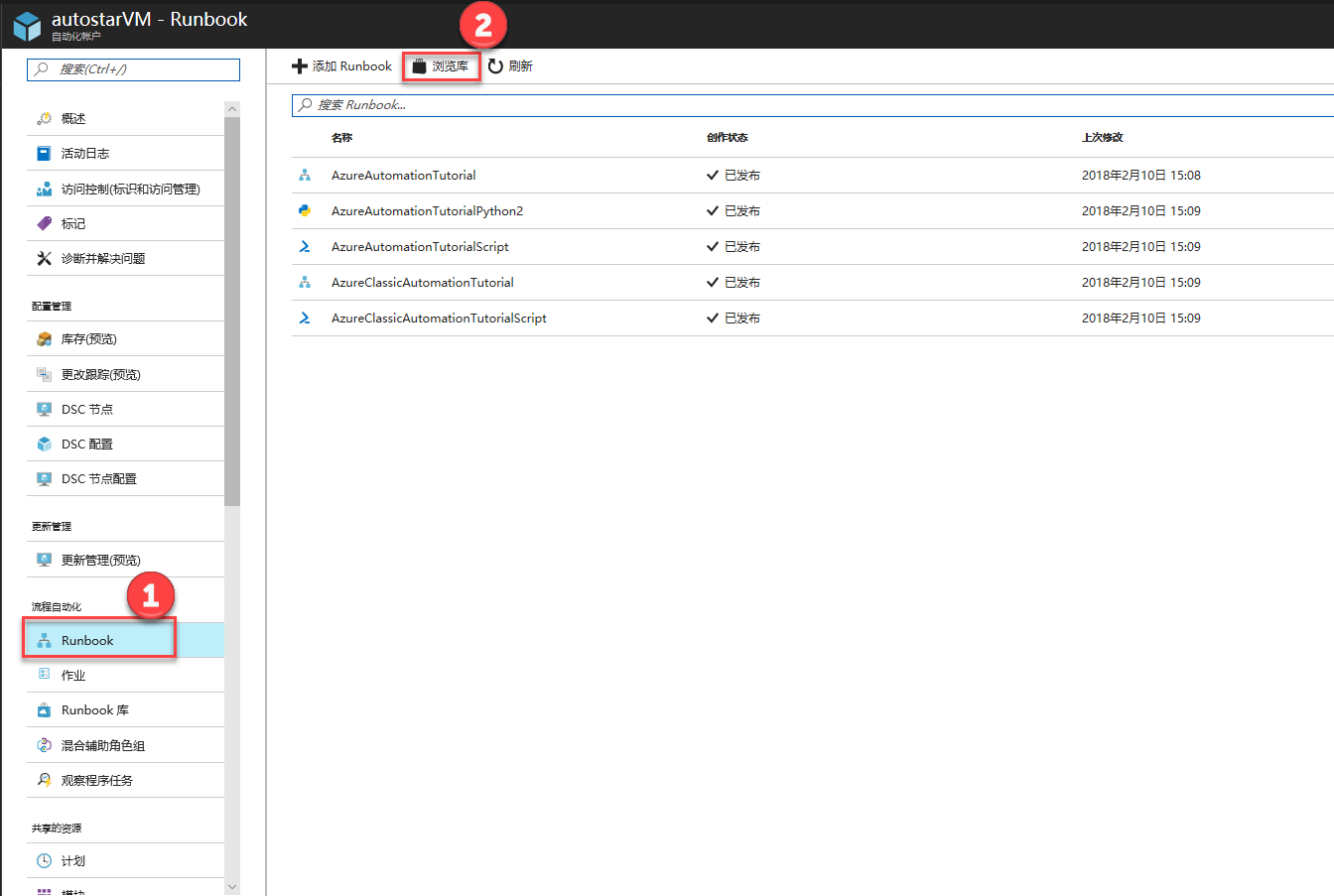The image size is (1334, 896).
Task: Select 更改跟踪(预览) in the sidebar
Action: tap(126, 374)
